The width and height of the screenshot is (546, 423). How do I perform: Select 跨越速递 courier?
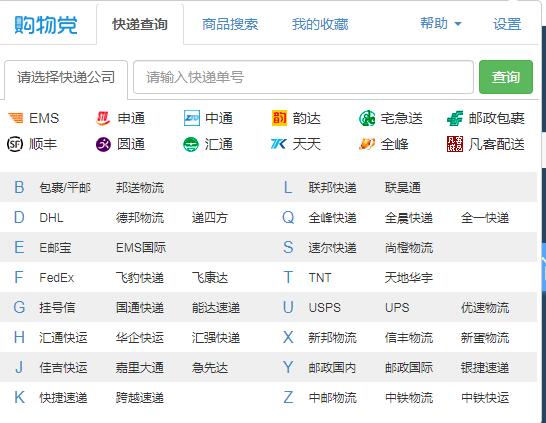point(140,398)
